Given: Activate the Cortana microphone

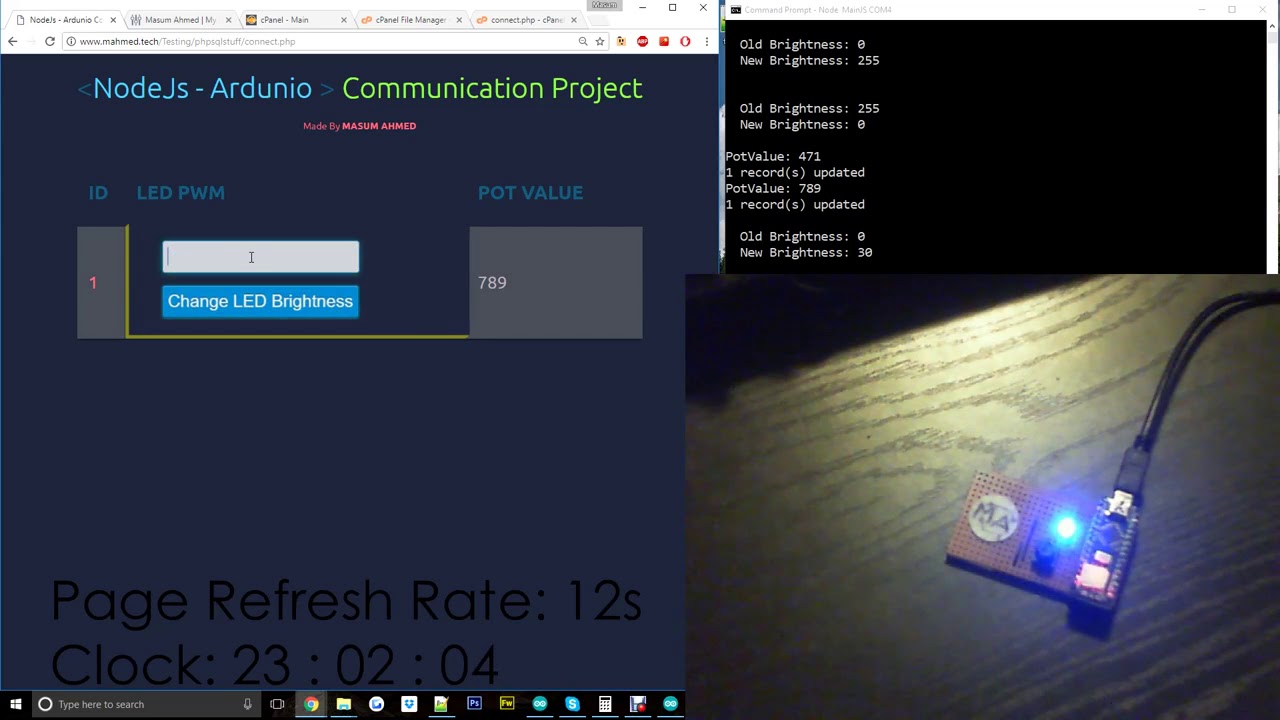Looking at the screenshot, I should coord(247,704).
